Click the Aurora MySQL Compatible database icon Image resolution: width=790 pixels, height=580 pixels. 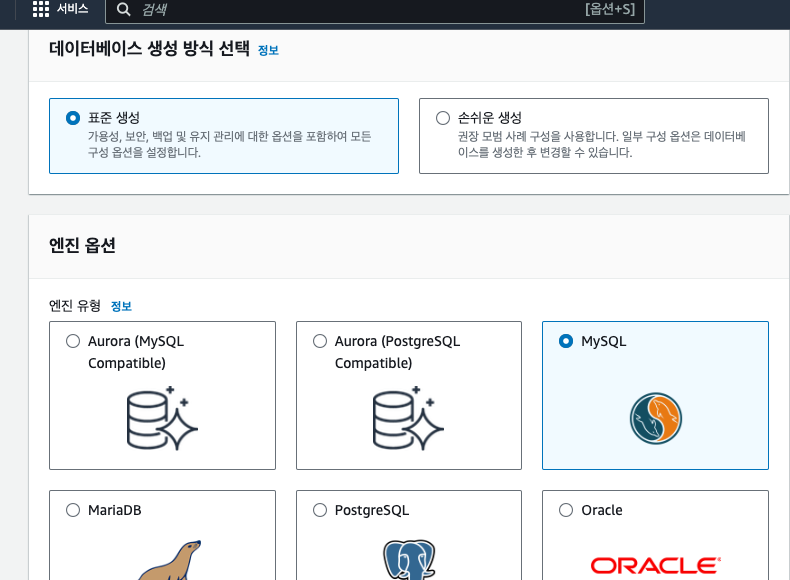pyautogui.click(x=162, y=418)
